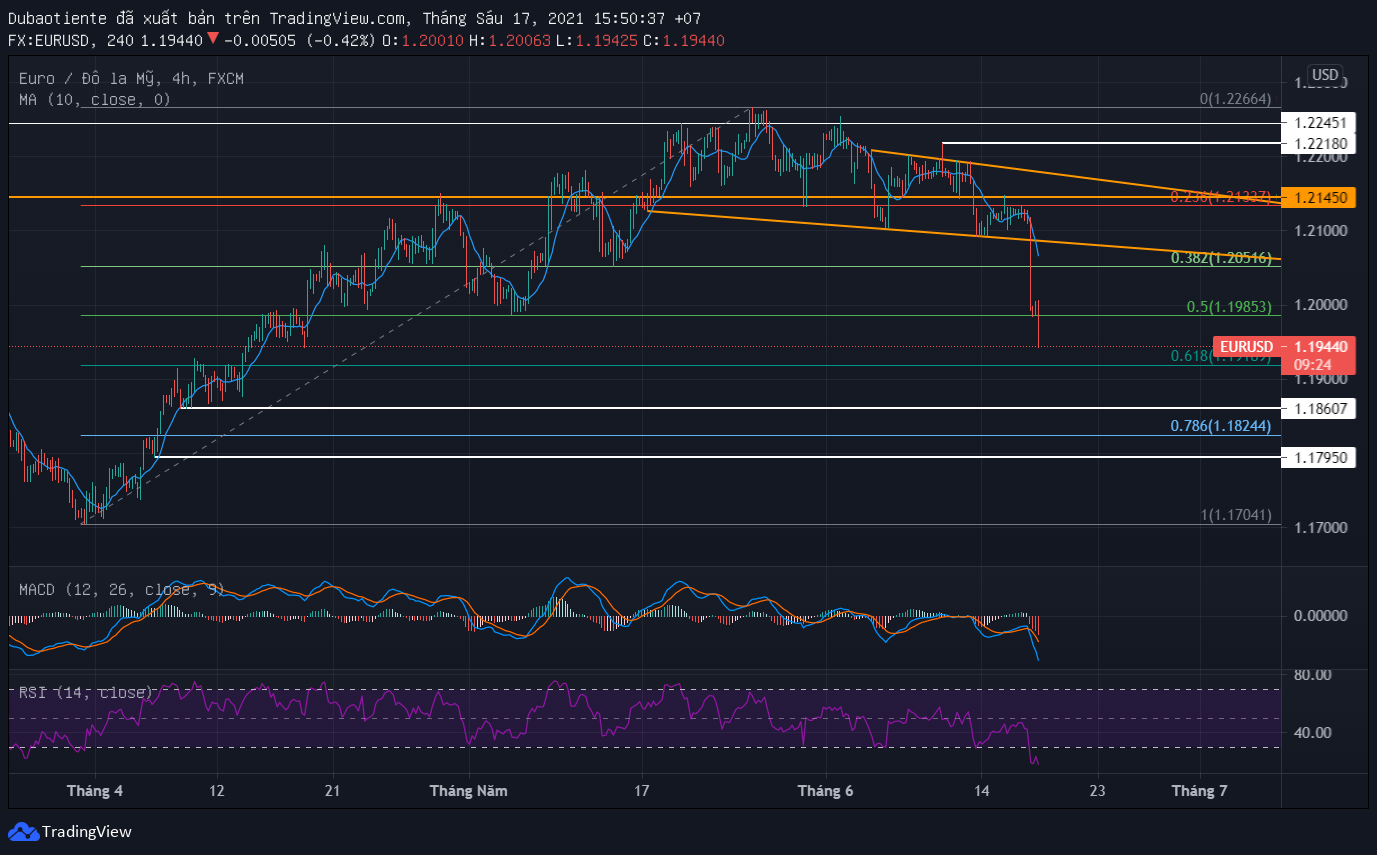Click the date 17 on time axis

[641, 790]
